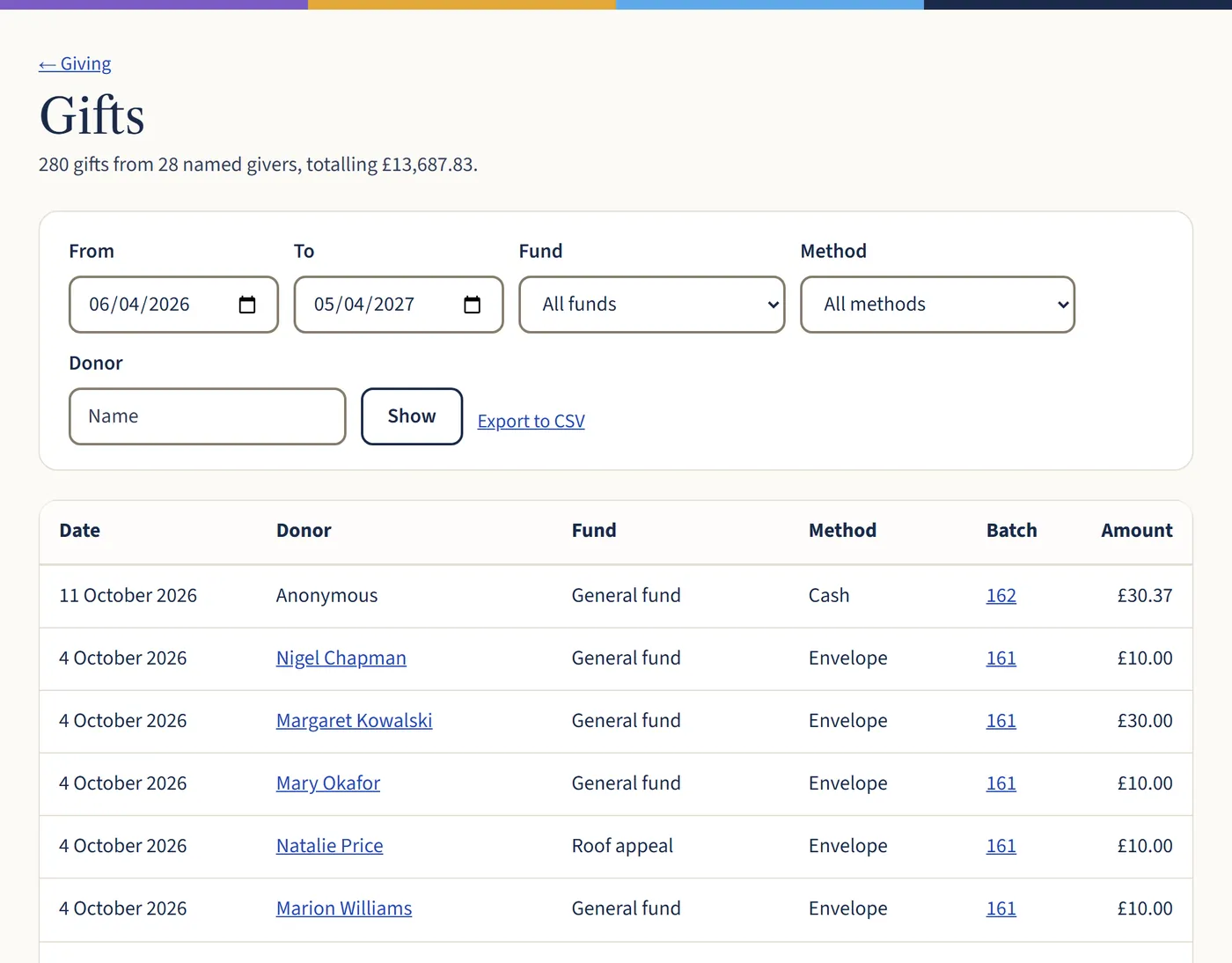This screenshot has width=1232, height=963.
Task: Go back via the Giving link
Action: (75, 63)
